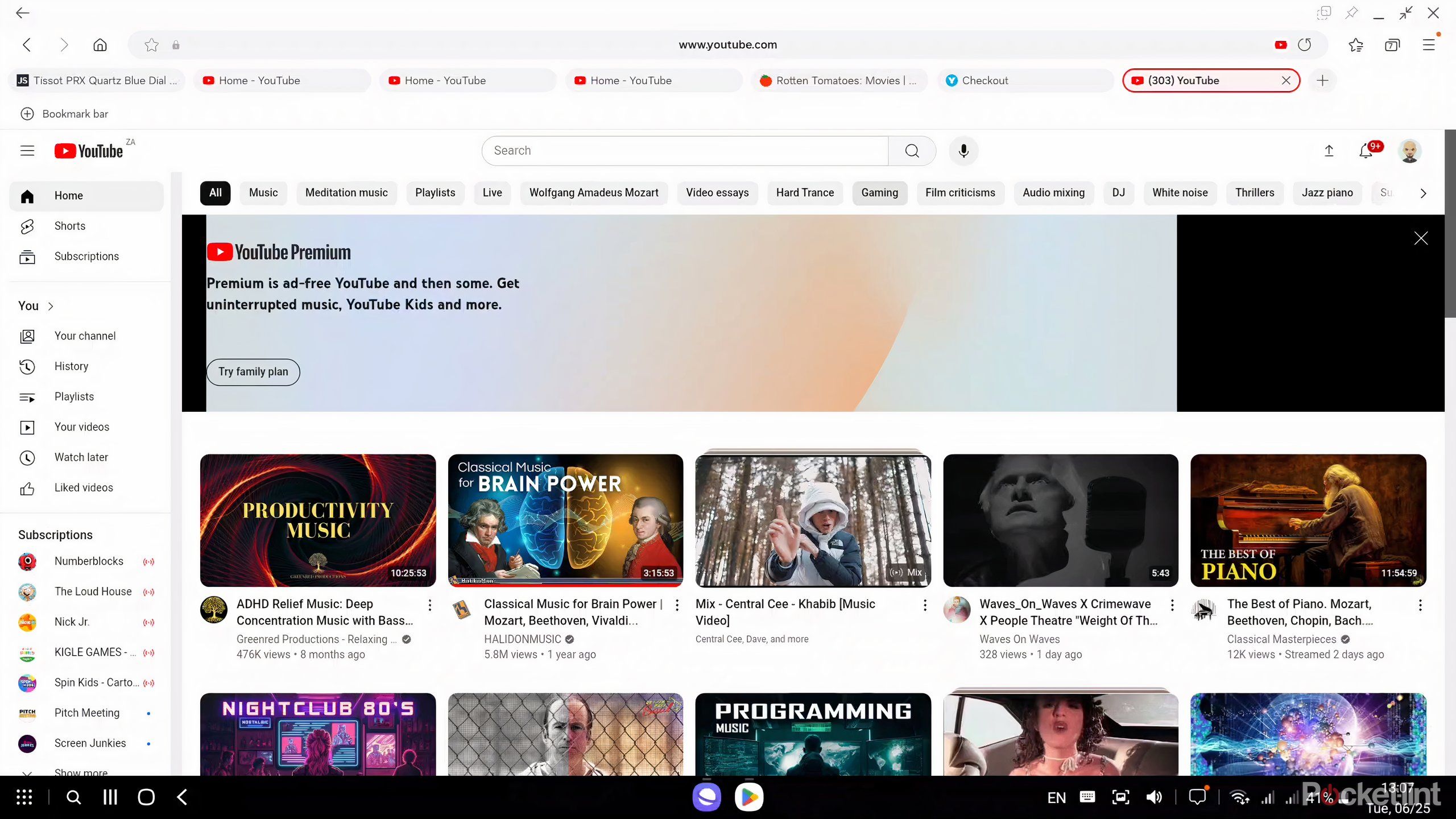Open the taskbar search finder icon
The image size is (1456, 819).
point(73,797)
